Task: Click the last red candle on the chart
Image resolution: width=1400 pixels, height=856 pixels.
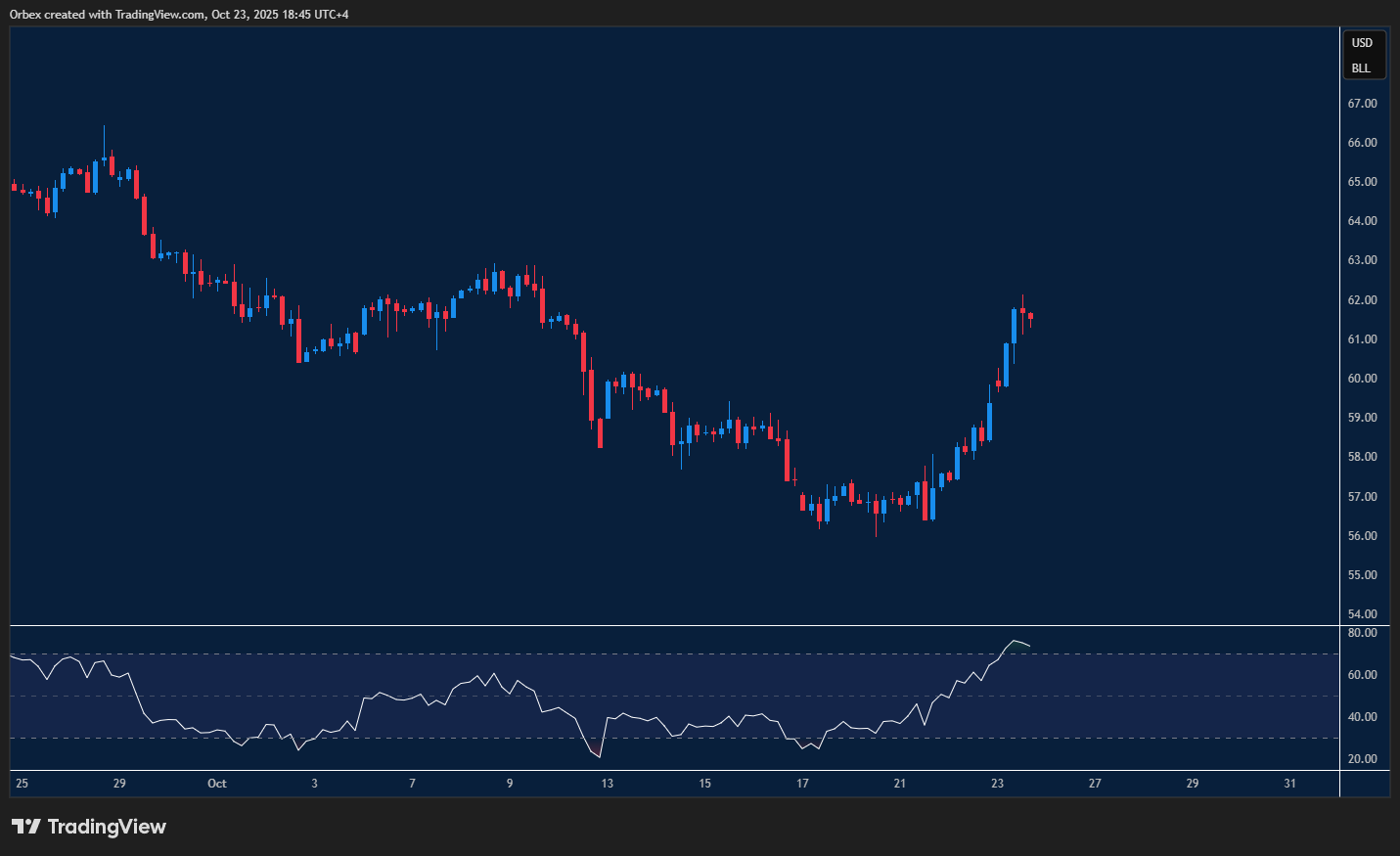Action: coord(1030,316)
